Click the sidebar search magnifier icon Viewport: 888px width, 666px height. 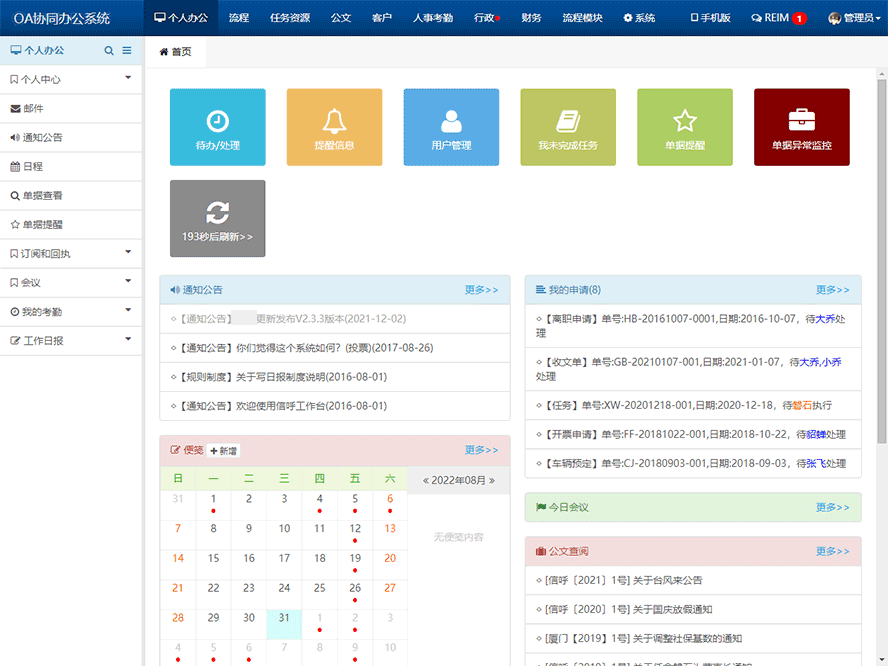109,51
